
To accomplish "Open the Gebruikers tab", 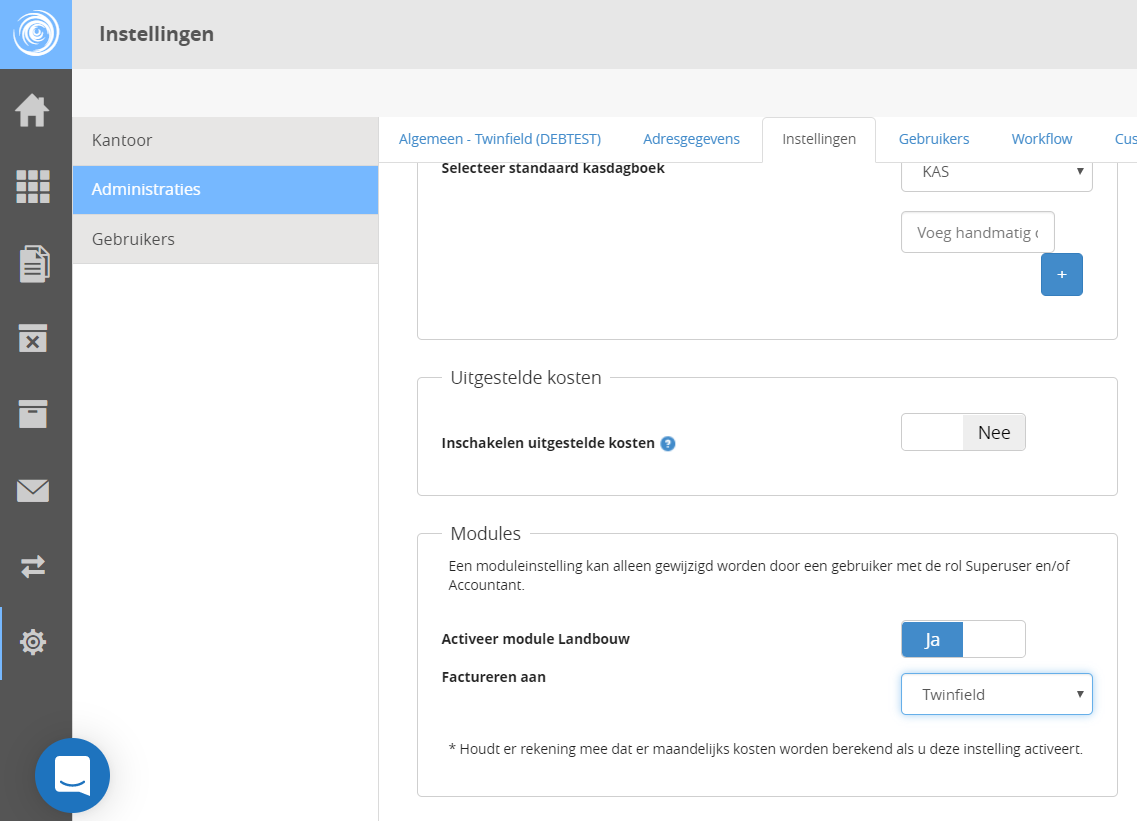I will pos(933,139).
